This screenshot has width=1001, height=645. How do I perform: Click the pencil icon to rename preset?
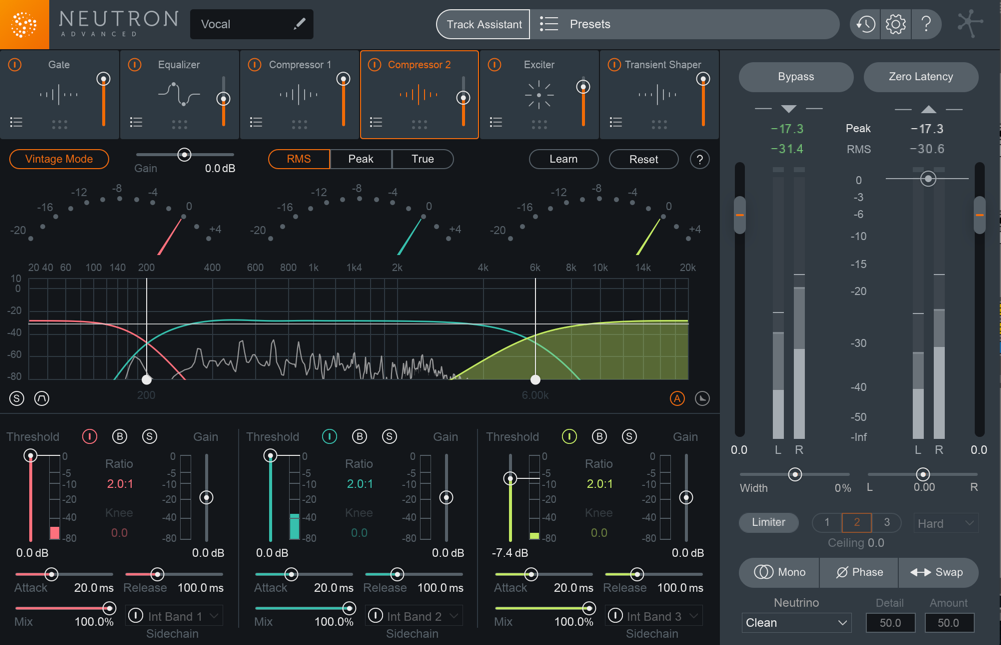pos(299,24)
